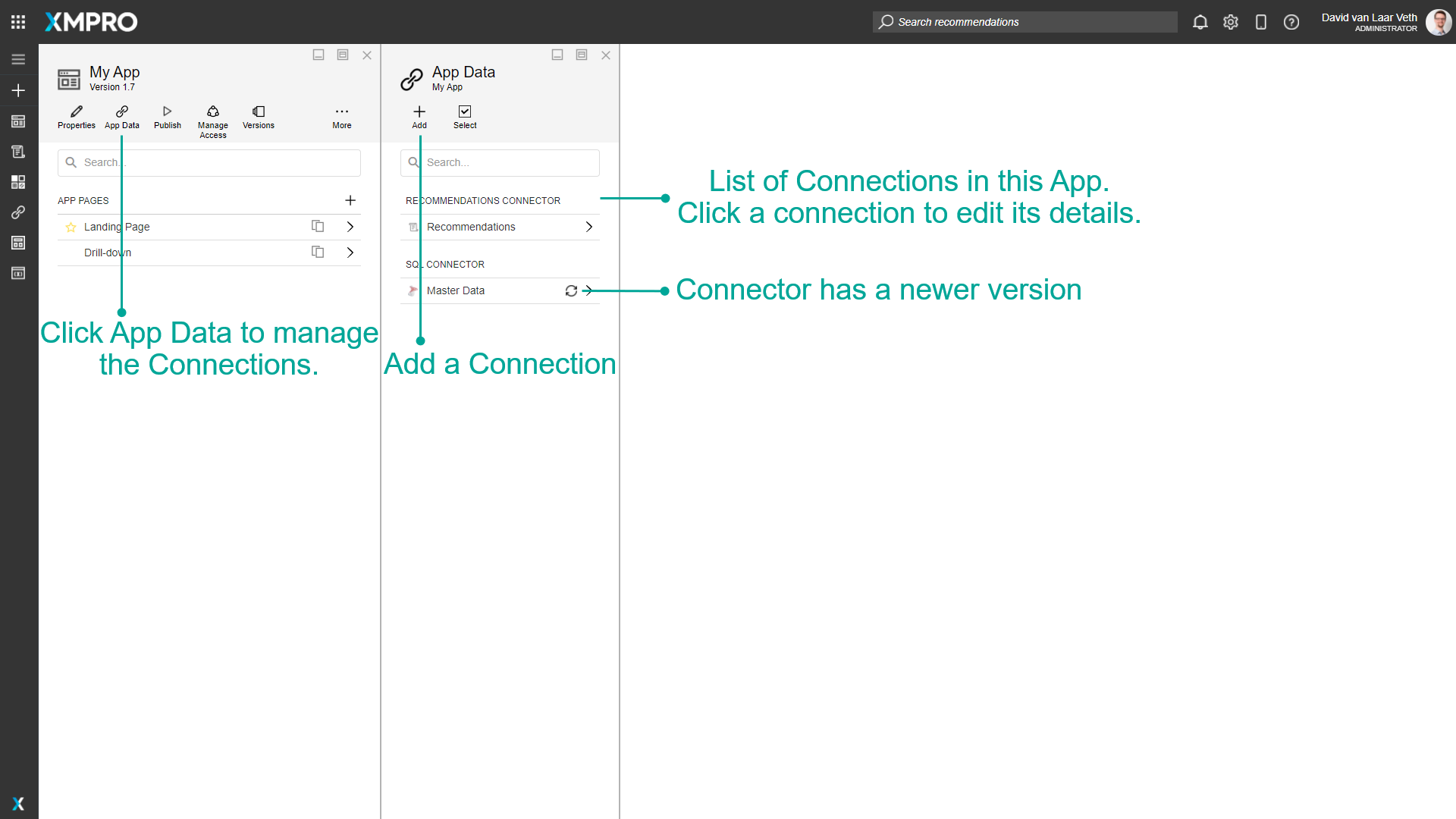The image size is (1456, 819).
Task: Open Manage Access from the toolbar
Action: pyautogui.click(x=212, y=112)
